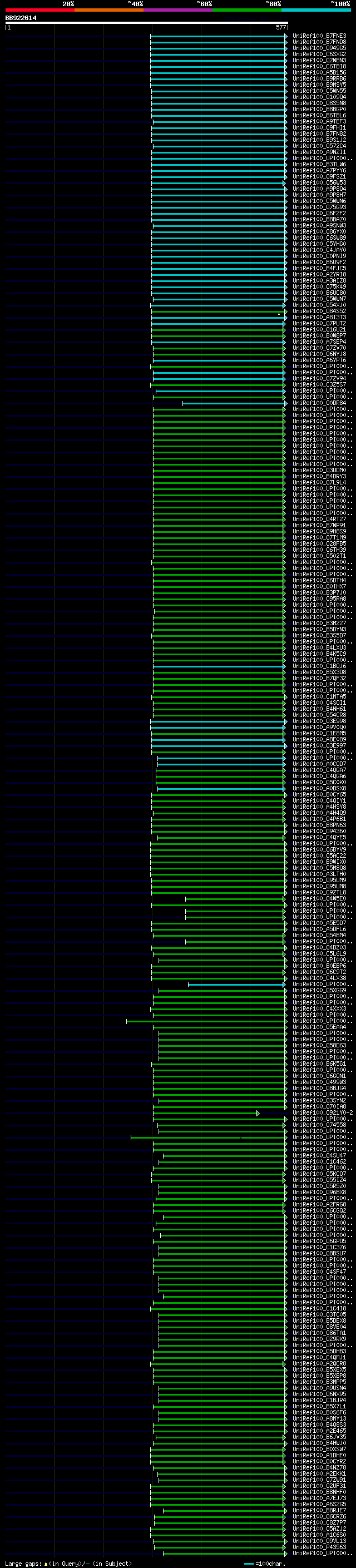Select the UniRef100_B9RRB6 label
The width and height of the screenshot is (356, 1568).
(319, 78)
